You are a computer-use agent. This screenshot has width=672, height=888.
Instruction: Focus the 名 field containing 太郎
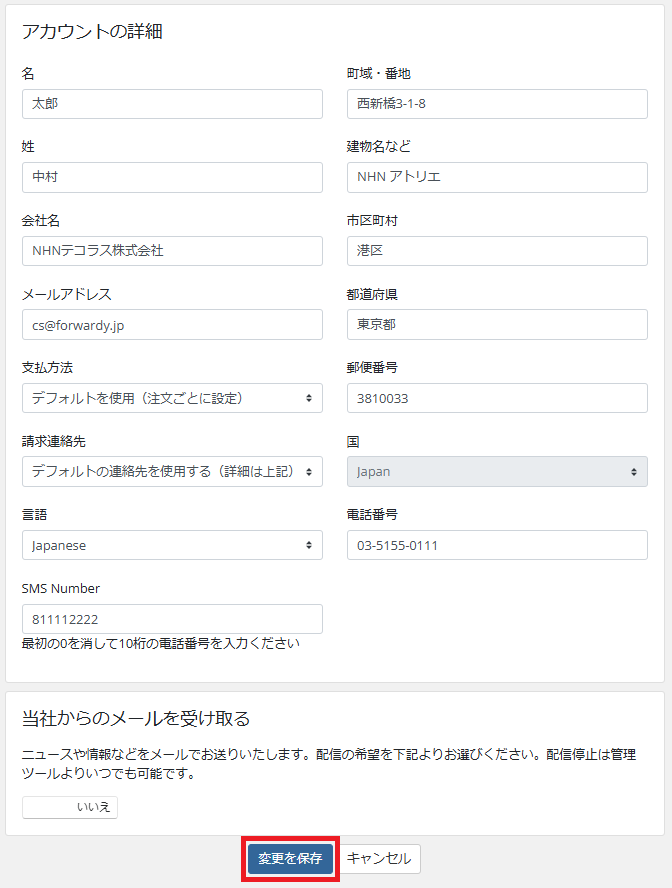172,104
